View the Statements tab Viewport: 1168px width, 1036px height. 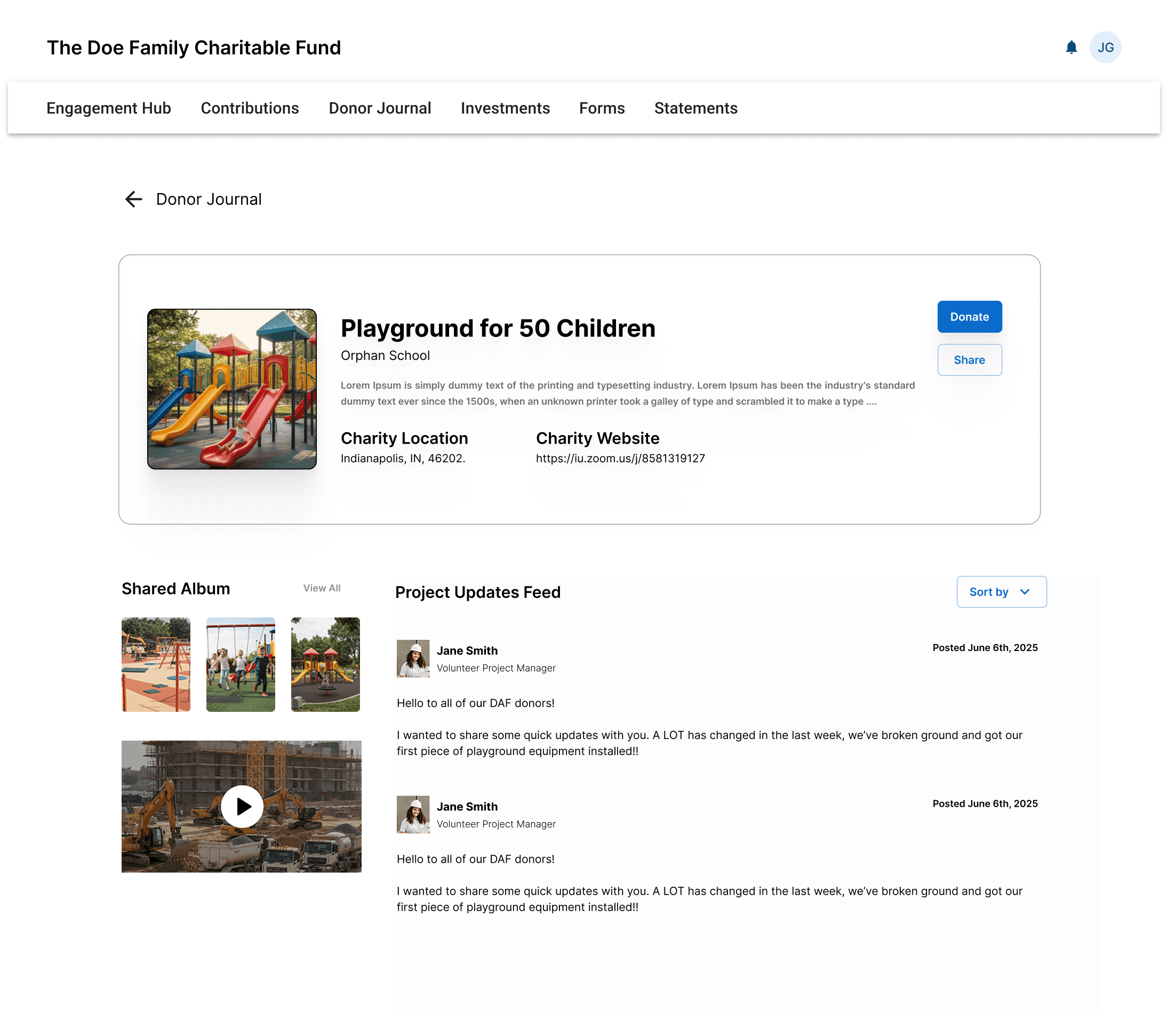click(x=695, y=108)
